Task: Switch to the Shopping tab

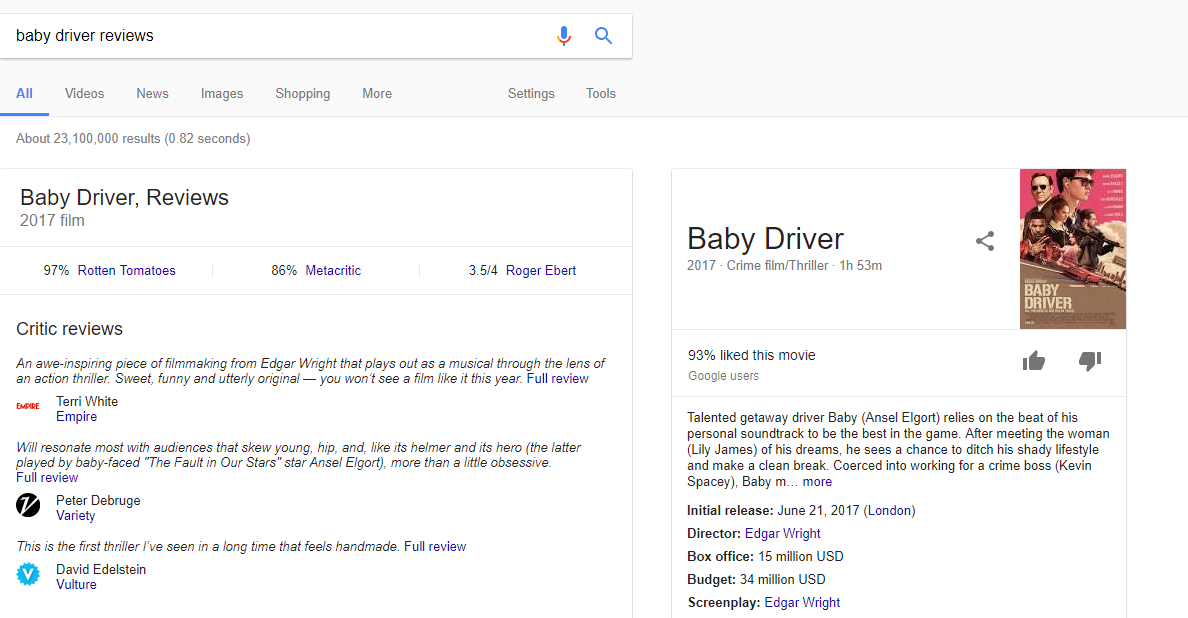Action: [302, 94]
